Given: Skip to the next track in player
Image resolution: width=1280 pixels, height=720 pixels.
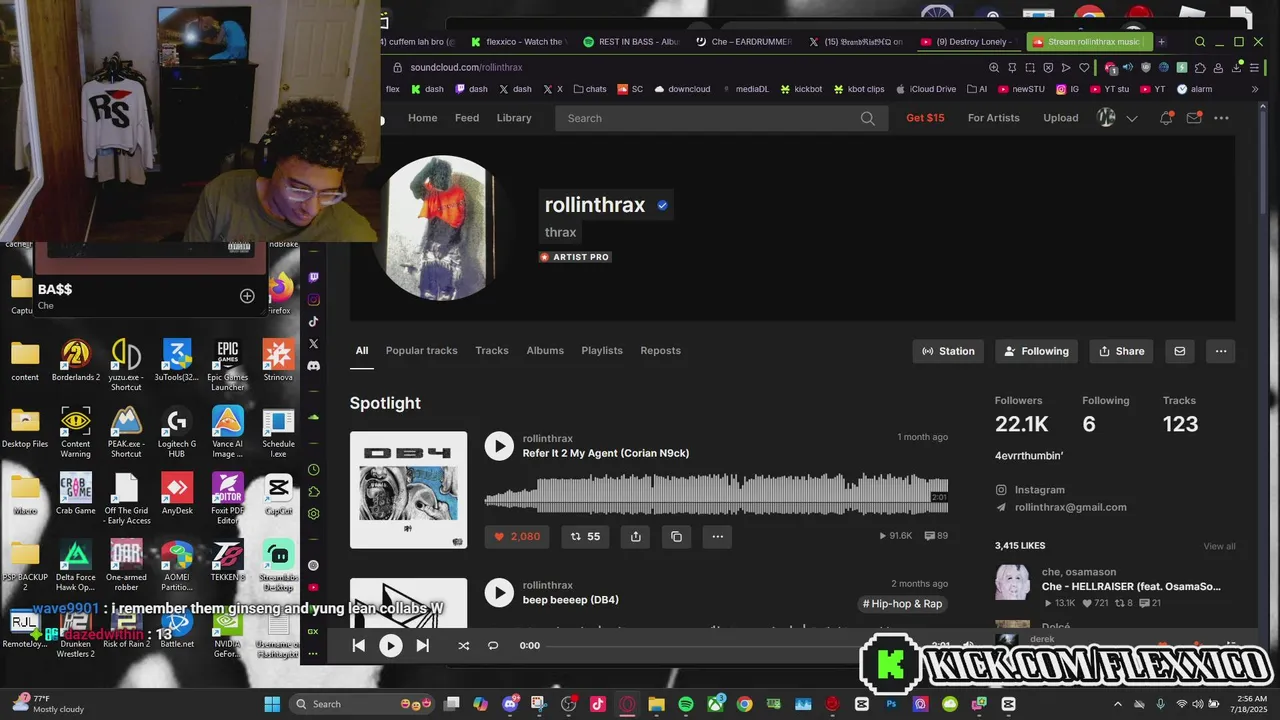Looking at the screenshot, I should click(422, 646).
